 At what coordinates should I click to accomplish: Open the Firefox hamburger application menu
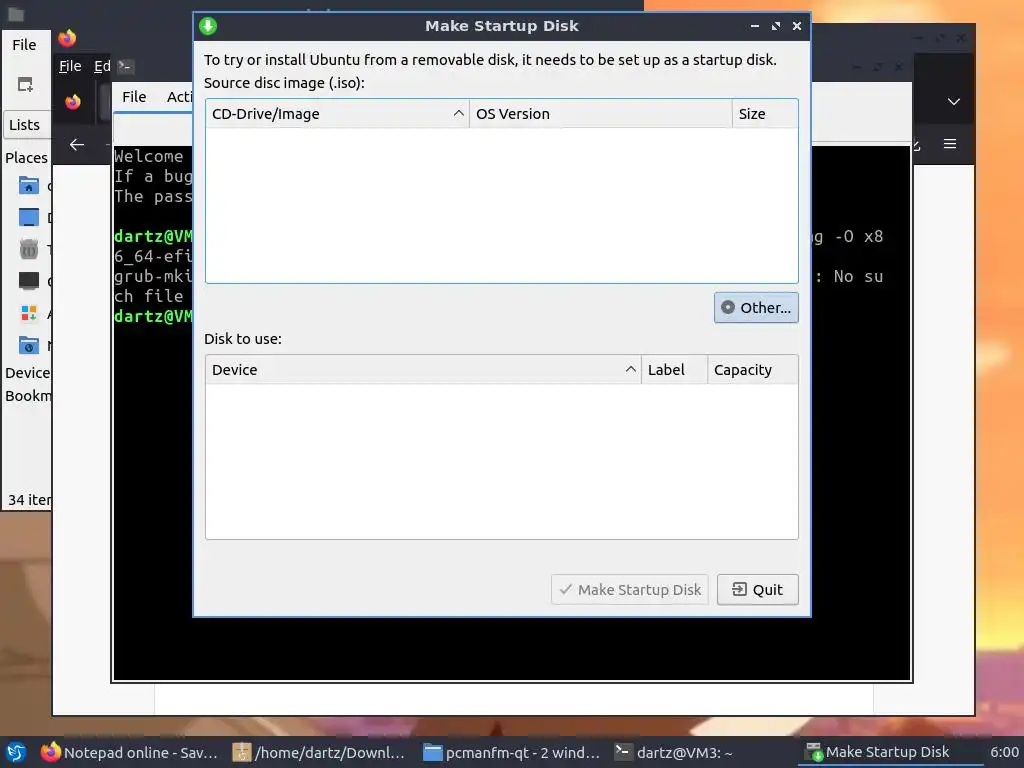[950, 144]
